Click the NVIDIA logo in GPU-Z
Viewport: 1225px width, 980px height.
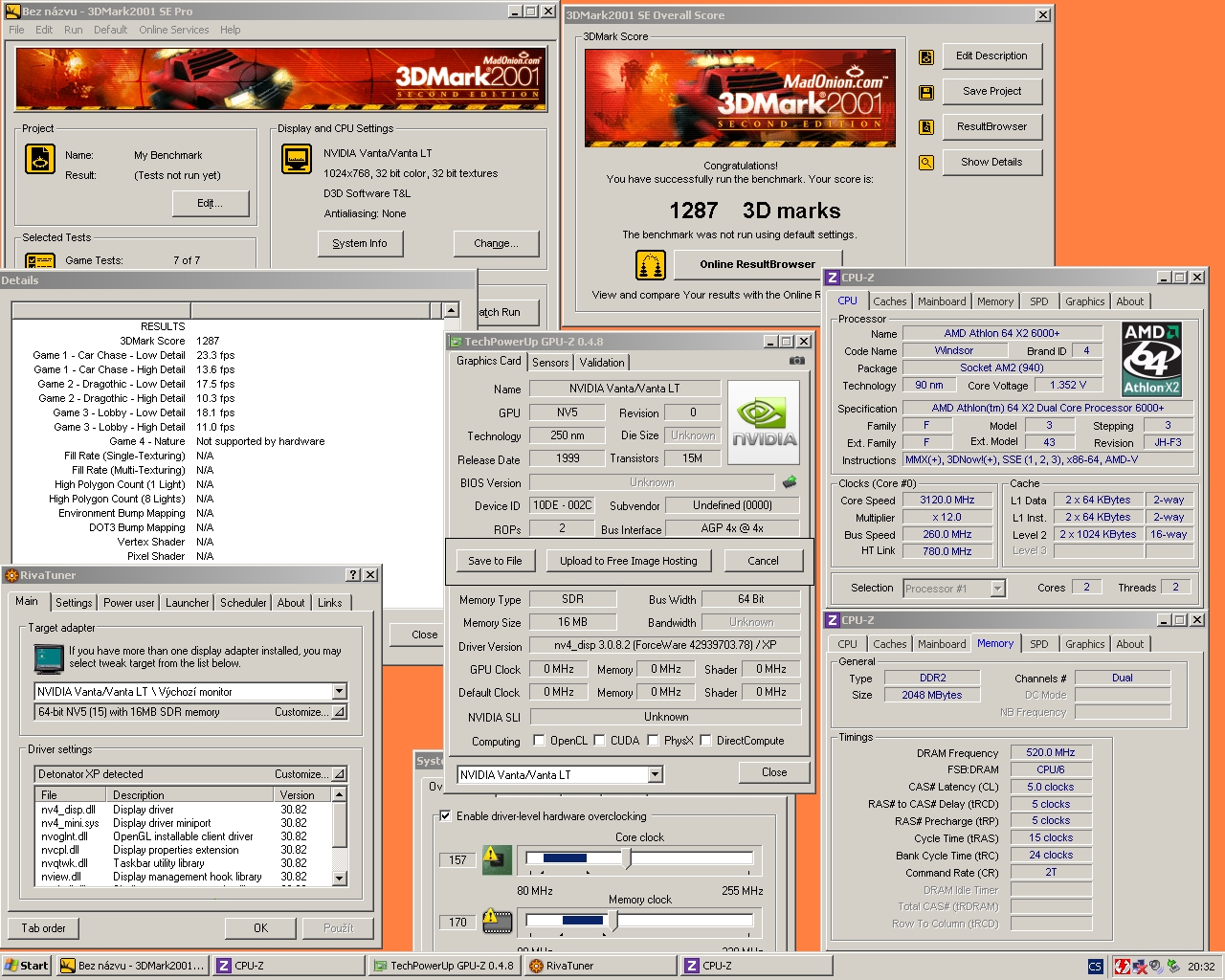pos(764,422)
